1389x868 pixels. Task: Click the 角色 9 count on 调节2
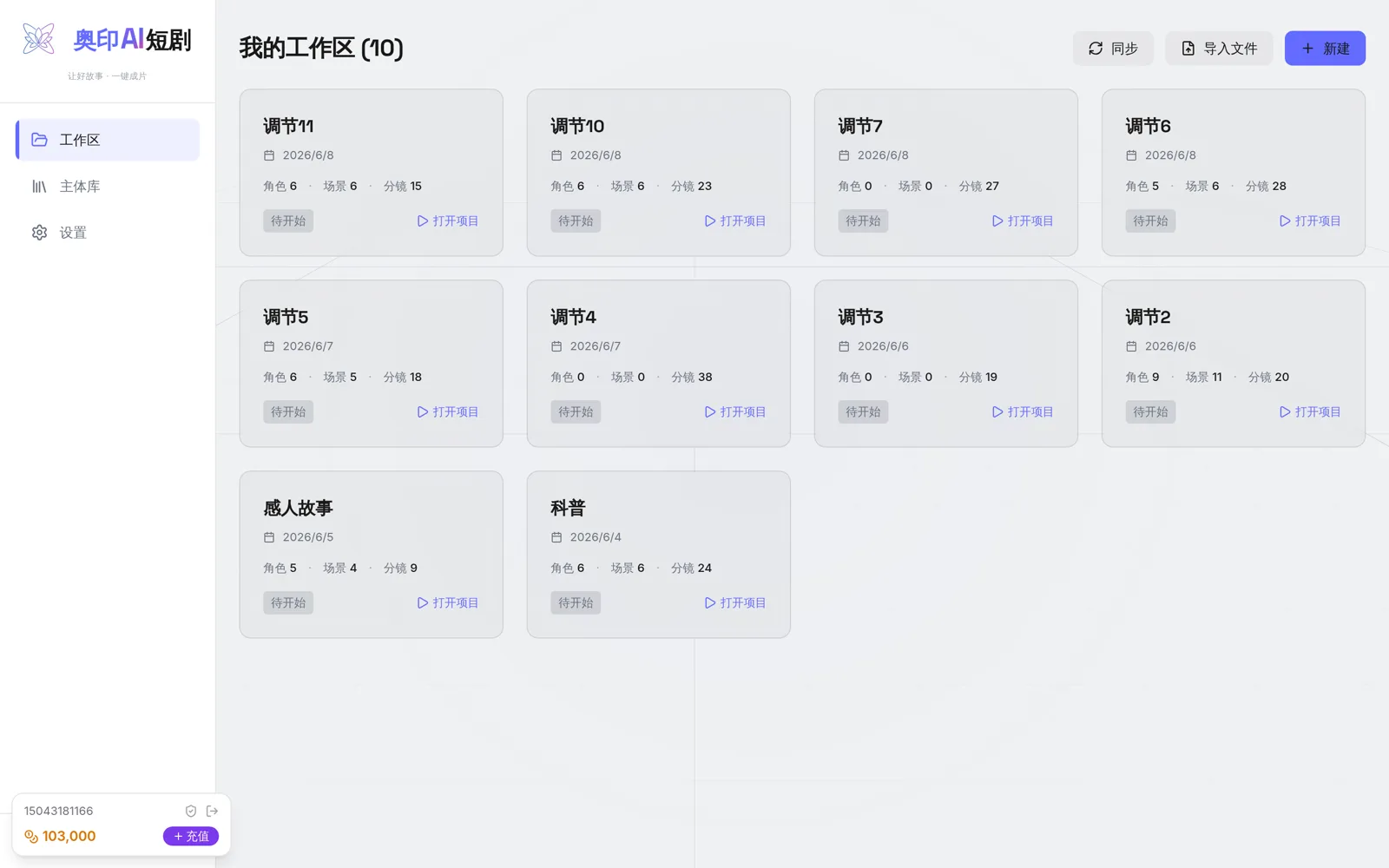[x=1142, y=377]
